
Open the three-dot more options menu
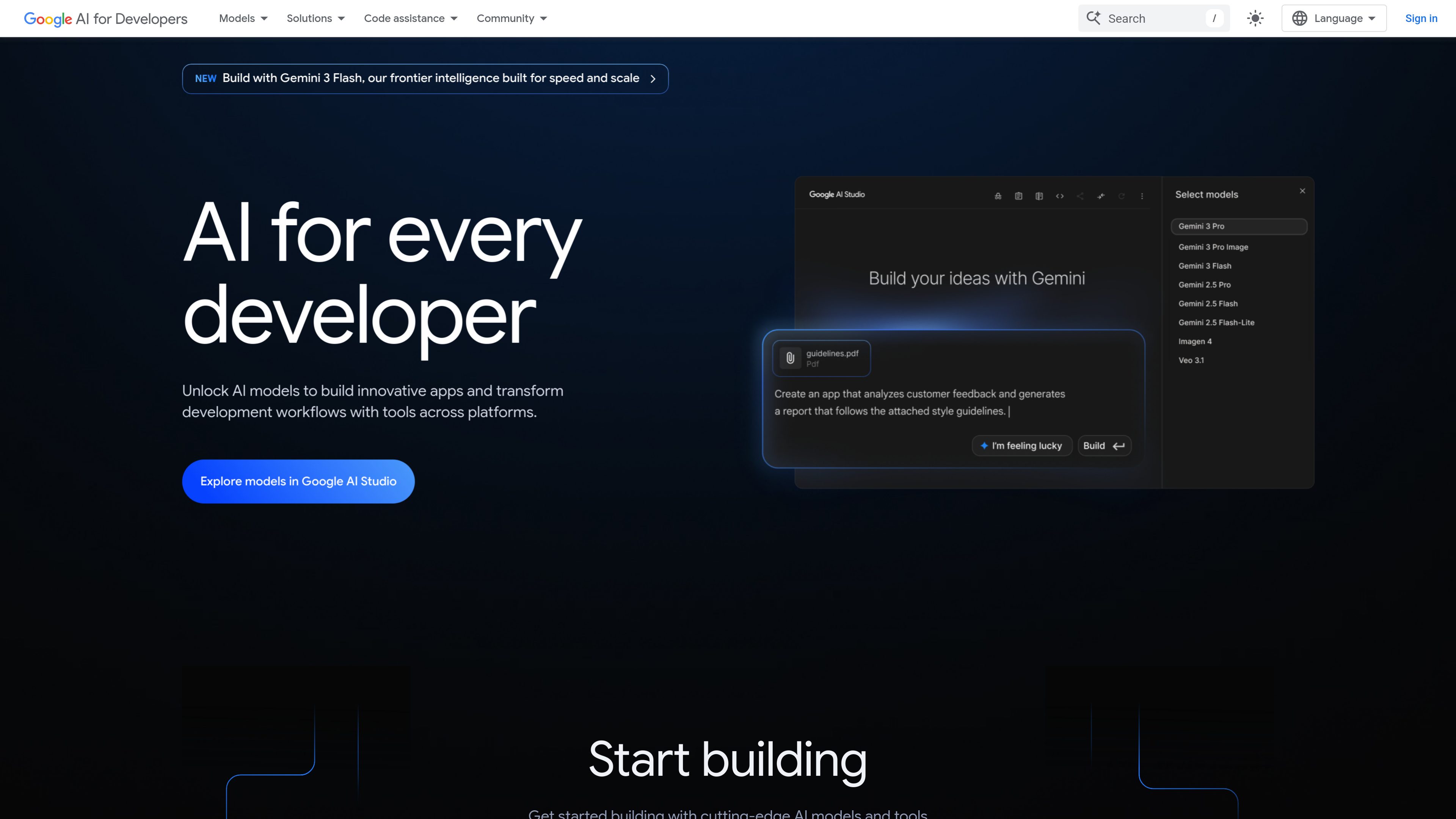pos(1142,196)
